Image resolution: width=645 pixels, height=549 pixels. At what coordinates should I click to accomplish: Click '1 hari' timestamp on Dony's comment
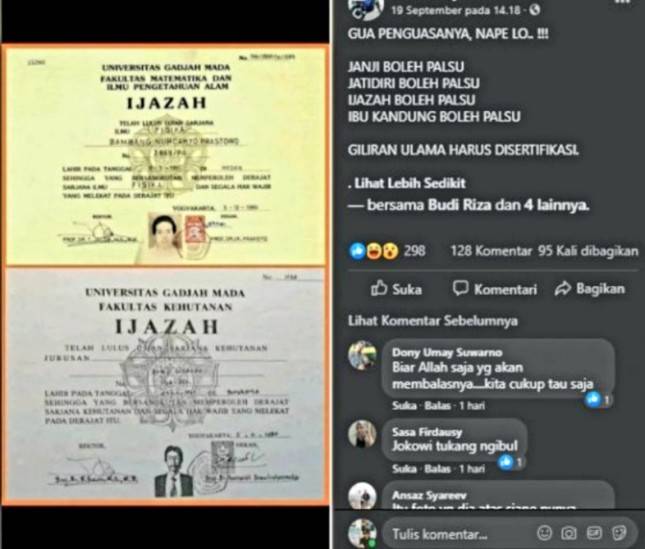[x=472, y=406]
